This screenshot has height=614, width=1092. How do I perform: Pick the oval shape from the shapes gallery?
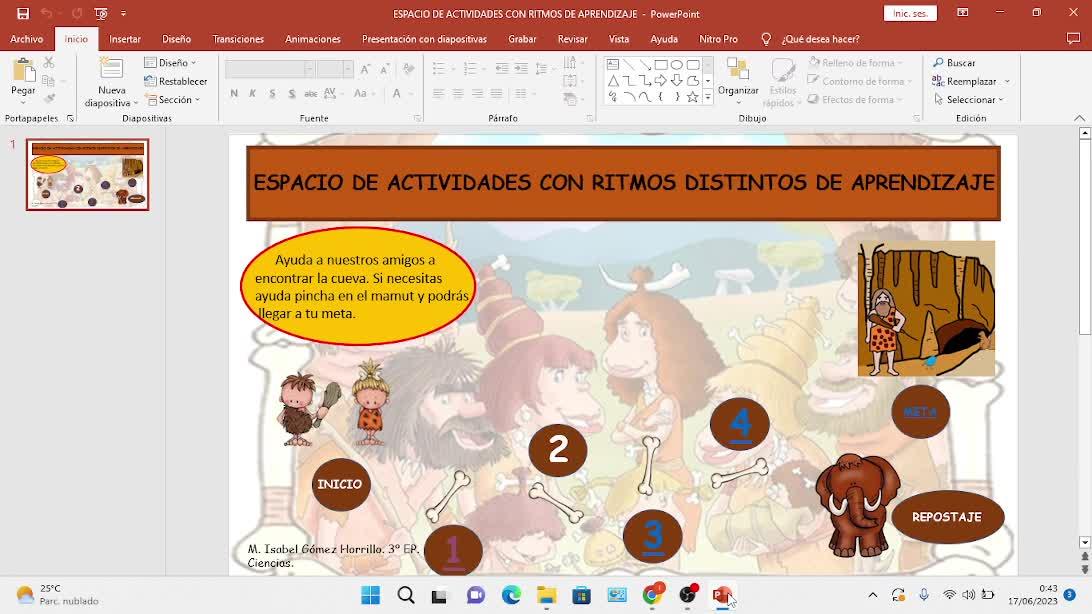(677, 64)
